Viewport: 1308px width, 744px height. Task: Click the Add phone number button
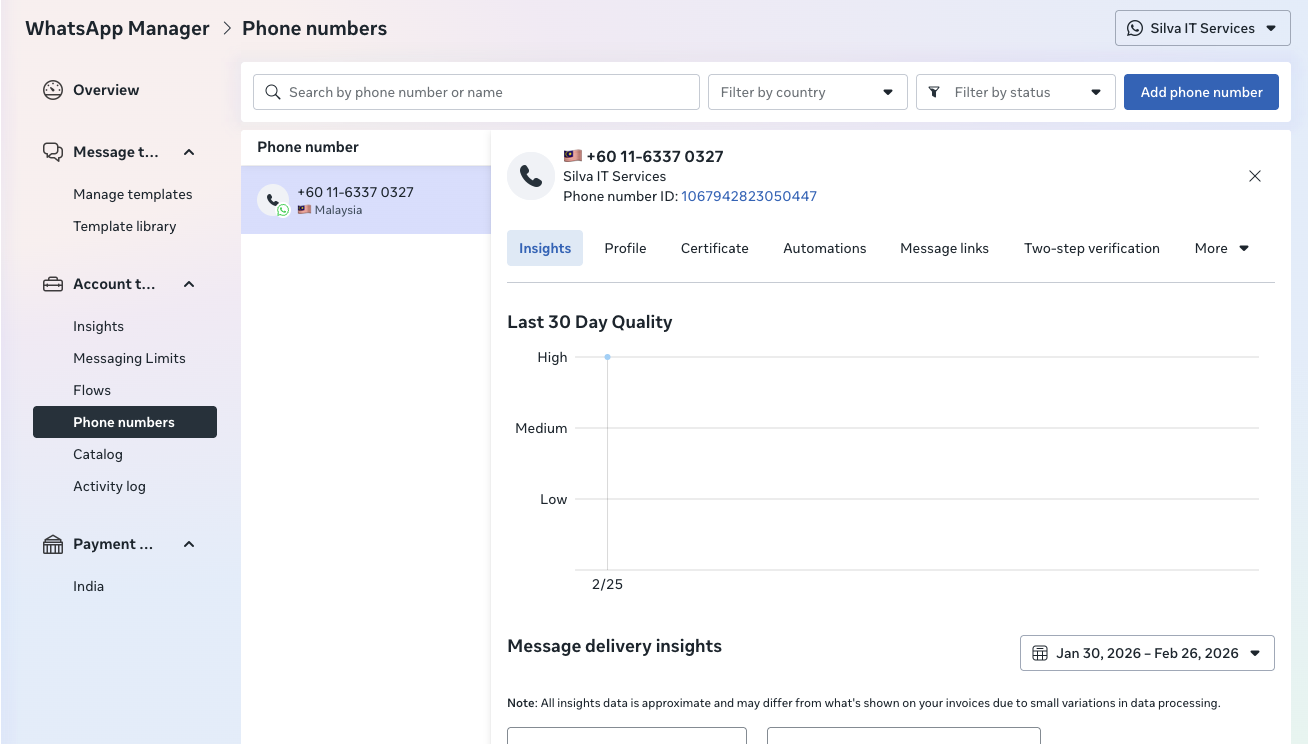[1201, 92]
